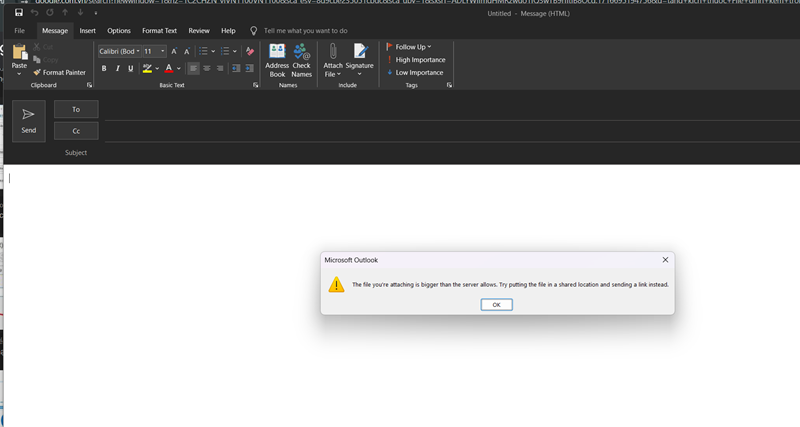Click the Save icon in the quick access toolbar
The image size is (800, 427).
coord(19,13)
